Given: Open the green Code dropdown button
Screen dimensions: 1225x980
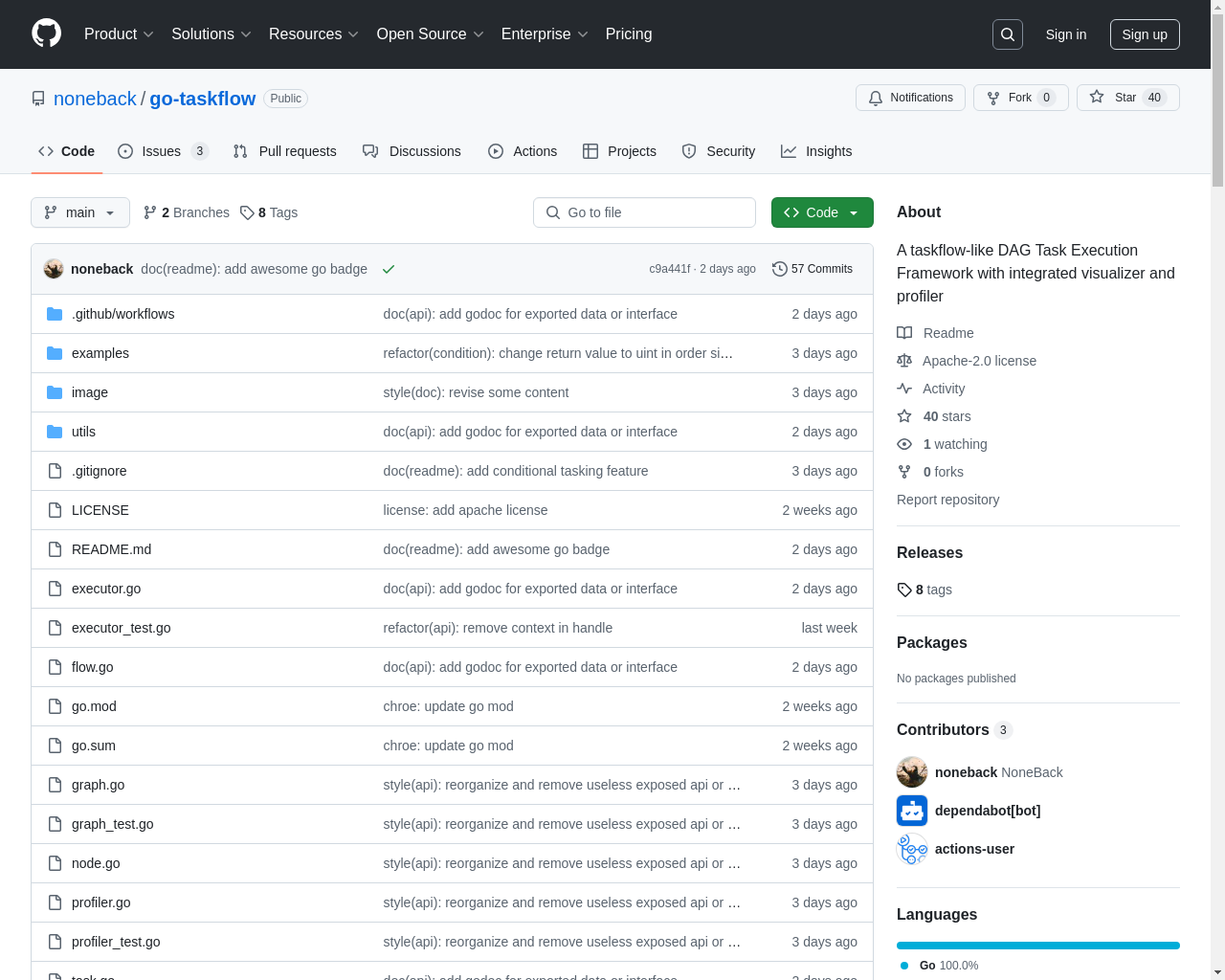Looking at the screenshot, I should [x=822, y=212].
